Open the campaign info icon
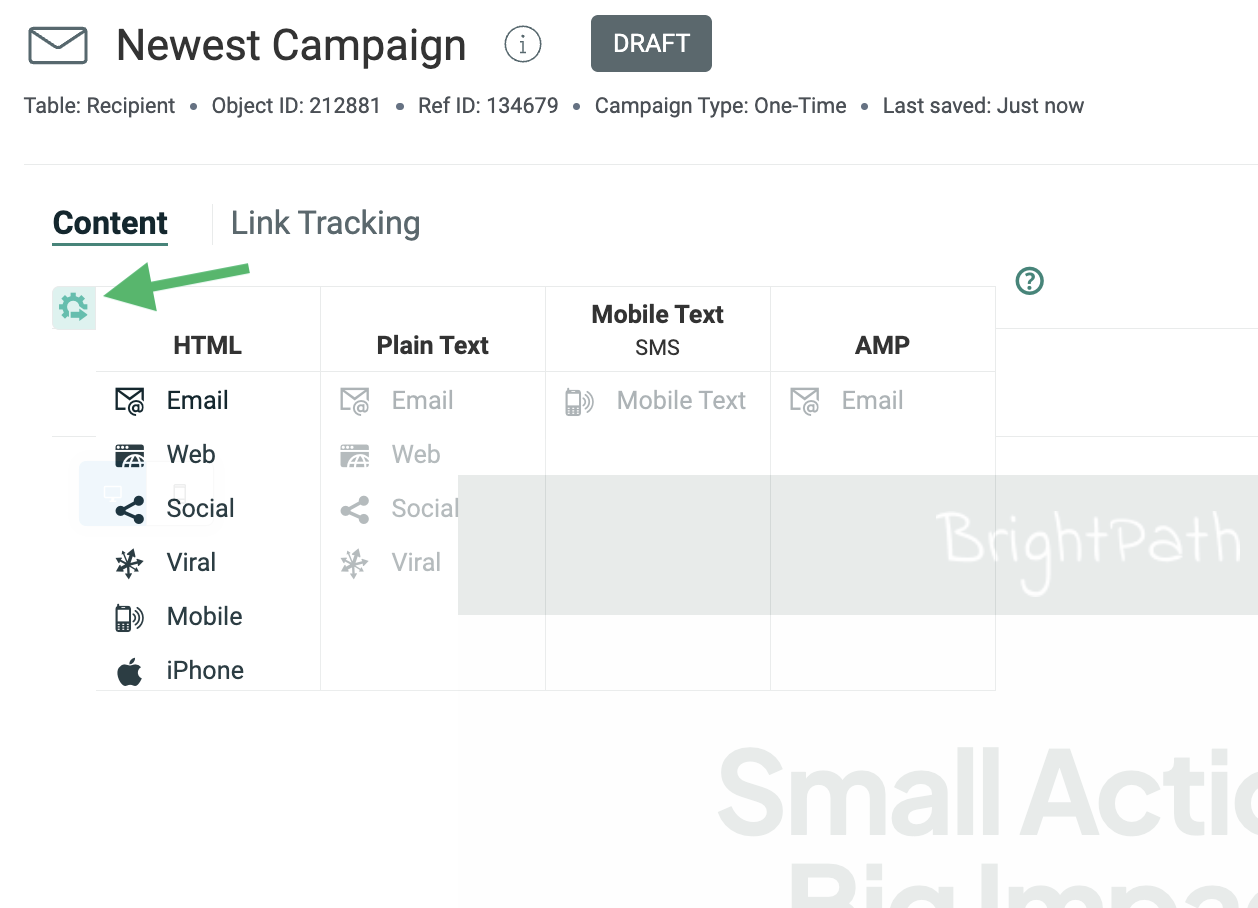This screenshot has height=908, width=1258. click(522, 44)
